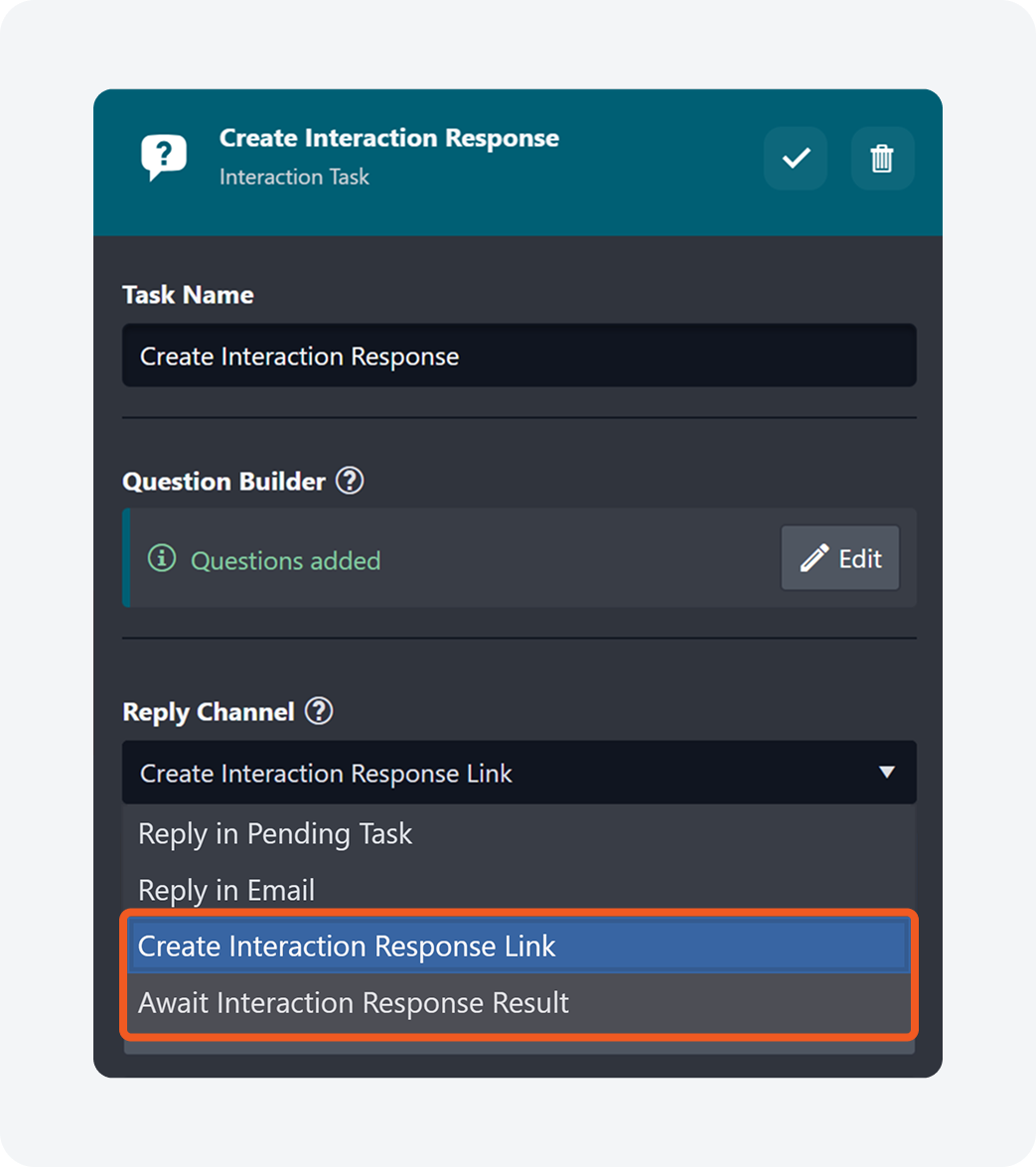1036x1167 pixels.
Task: Click the Question Builder label
Action: 223,482
